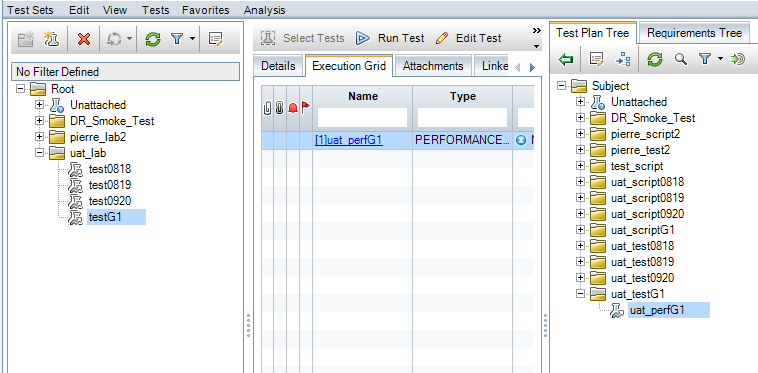Select test set testG1

coord(105,217)
